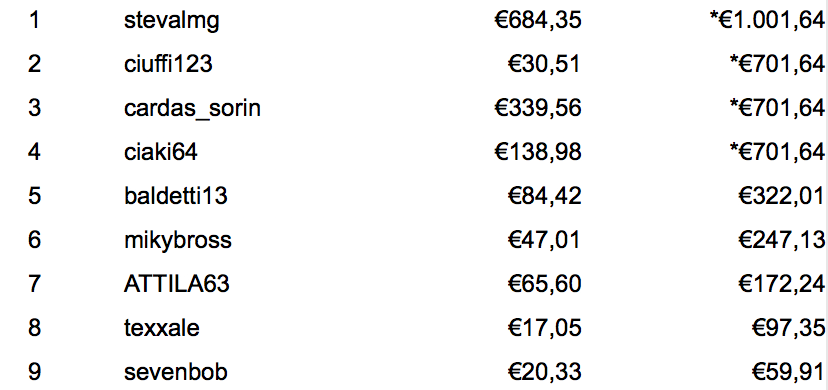Select player name stevalmg
The image size is (828, 390).
coord(172,22)
